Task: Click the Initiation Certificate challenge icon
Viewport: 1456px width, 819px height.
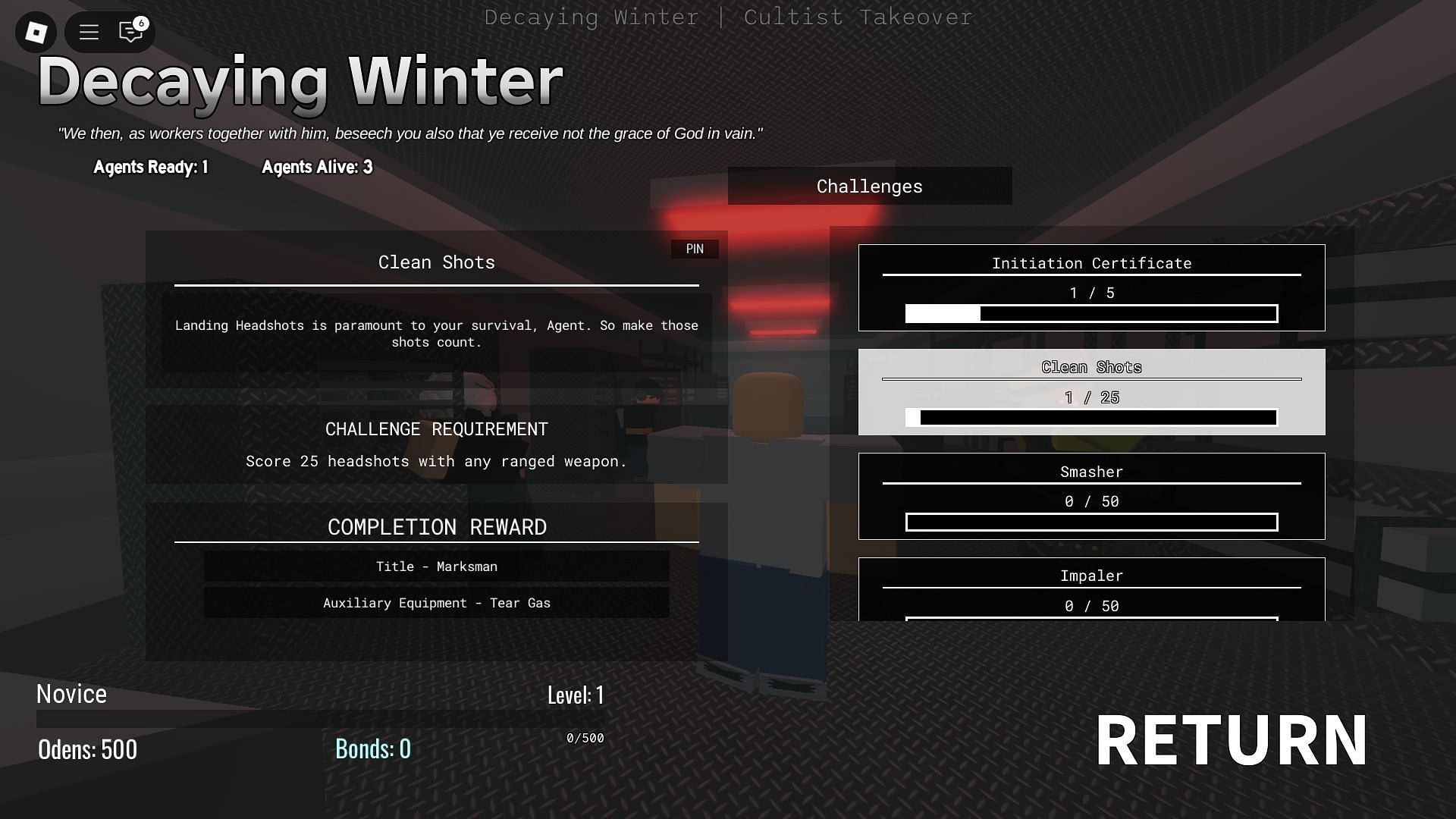Action: click(1091, 287)
